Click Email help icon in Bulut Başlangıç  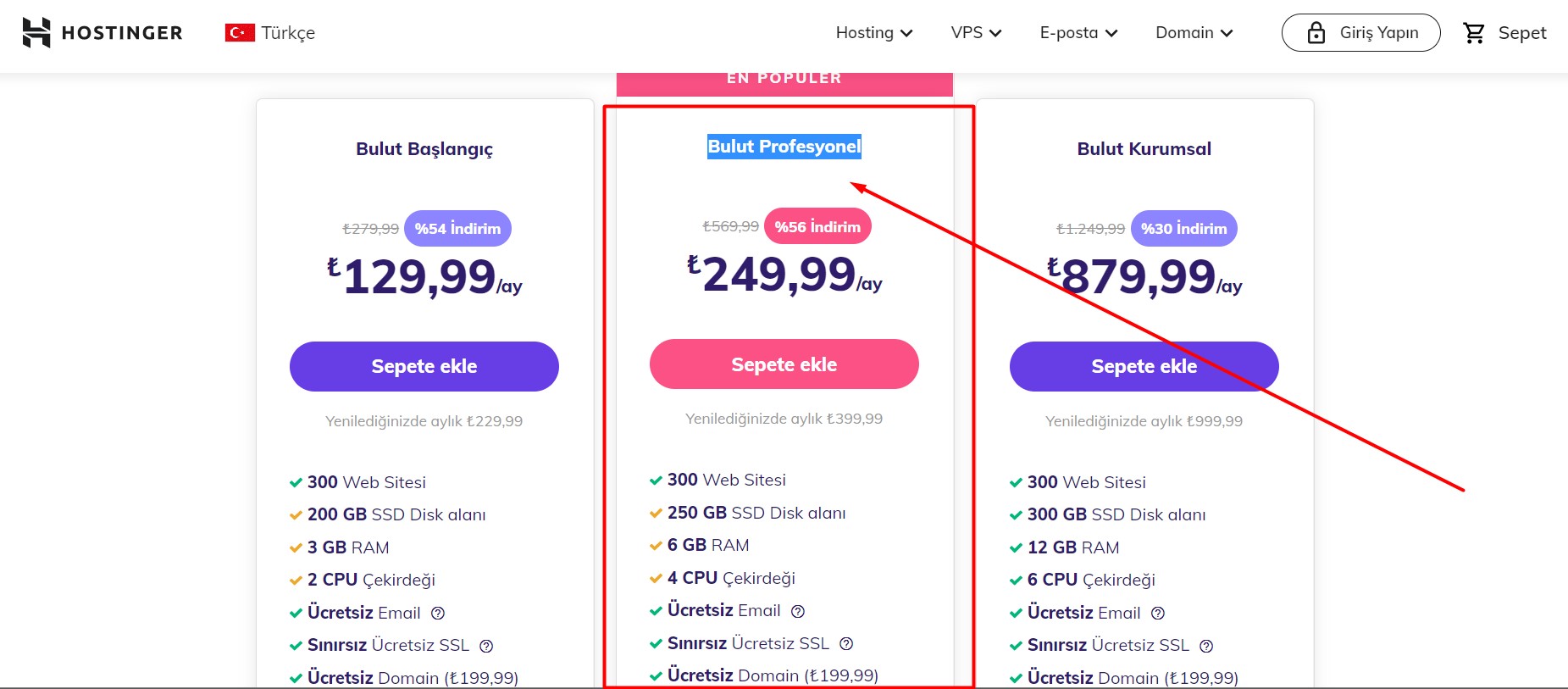(438, 613)
